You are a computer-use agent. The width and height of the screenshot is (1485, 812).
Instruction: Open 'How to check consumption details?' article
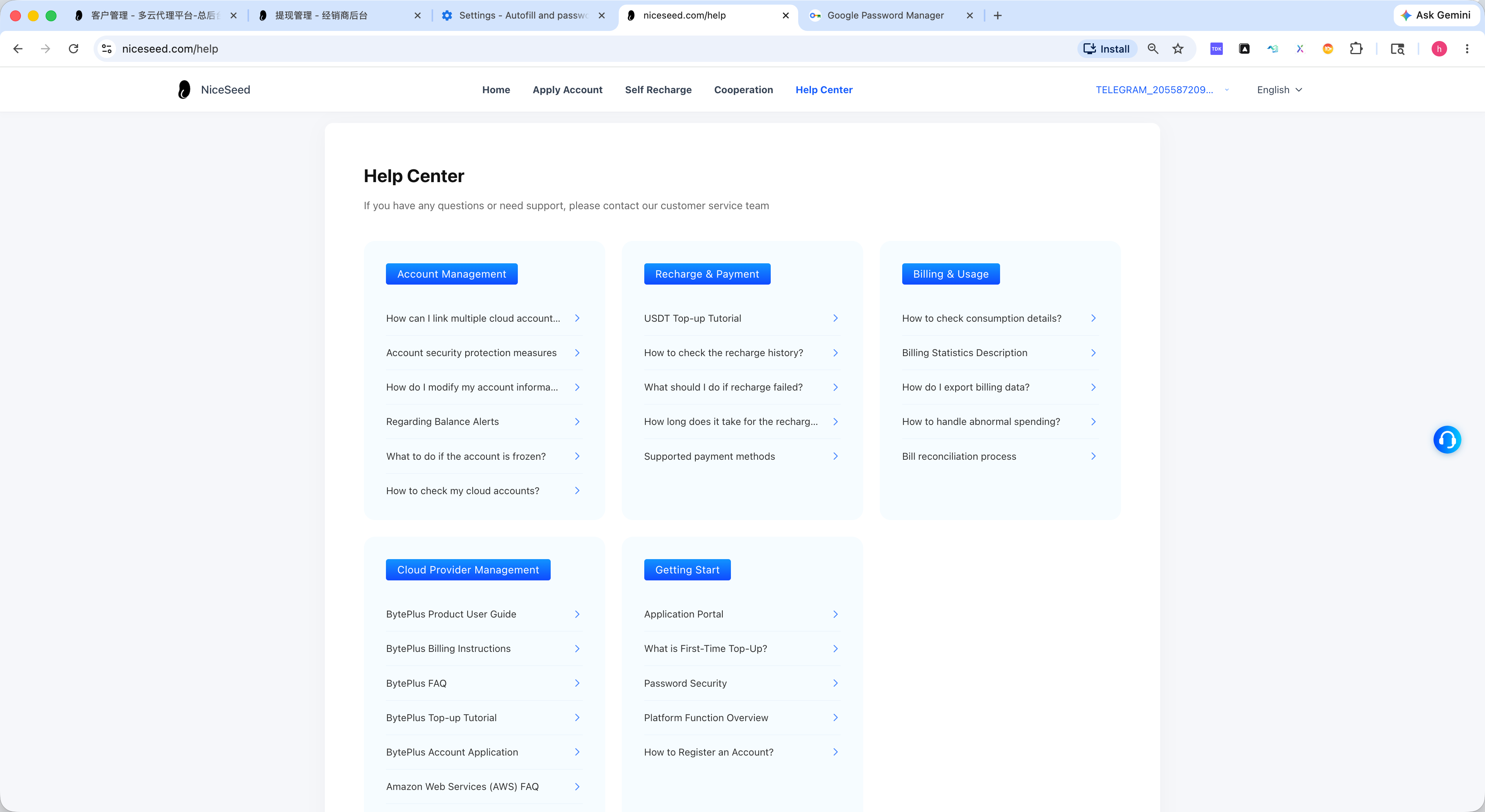pyautogui.click(x=1000, y=319)
